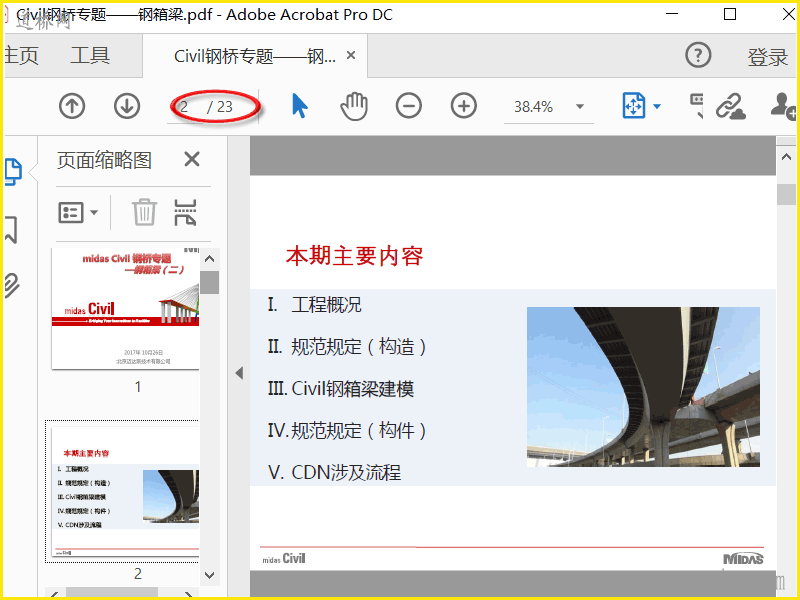Click the text Ⅴ. CDN涉及流程
800x600 pixels.
(x=334, y=472)
